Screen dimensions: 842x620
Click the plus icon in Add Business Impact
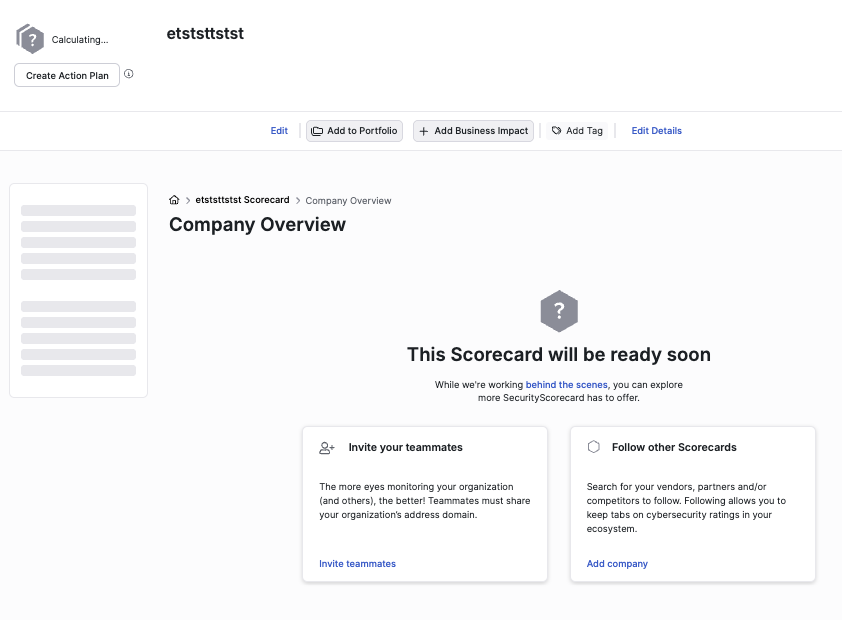tap(424, 131)
